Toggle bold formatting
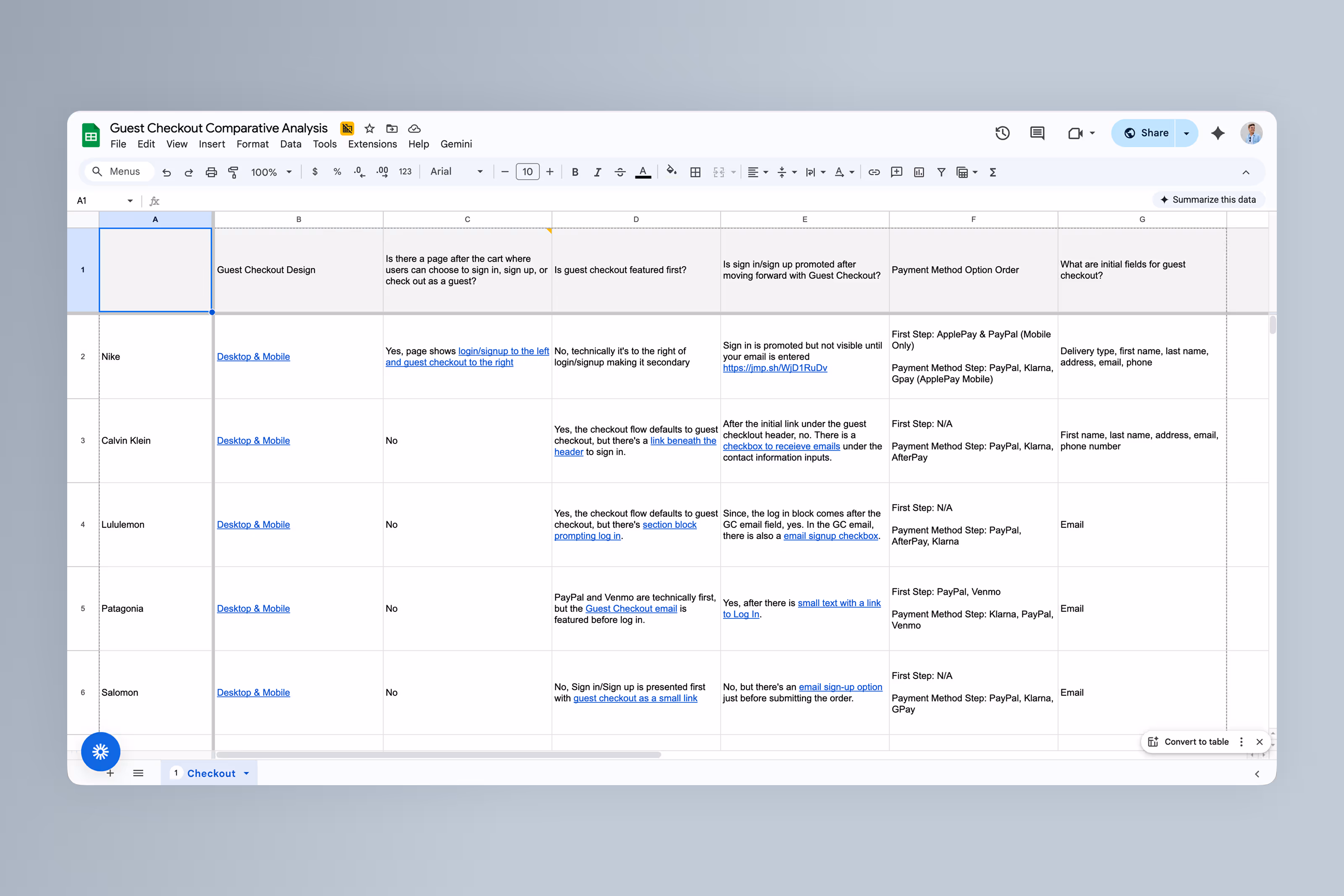 [575, 171]
